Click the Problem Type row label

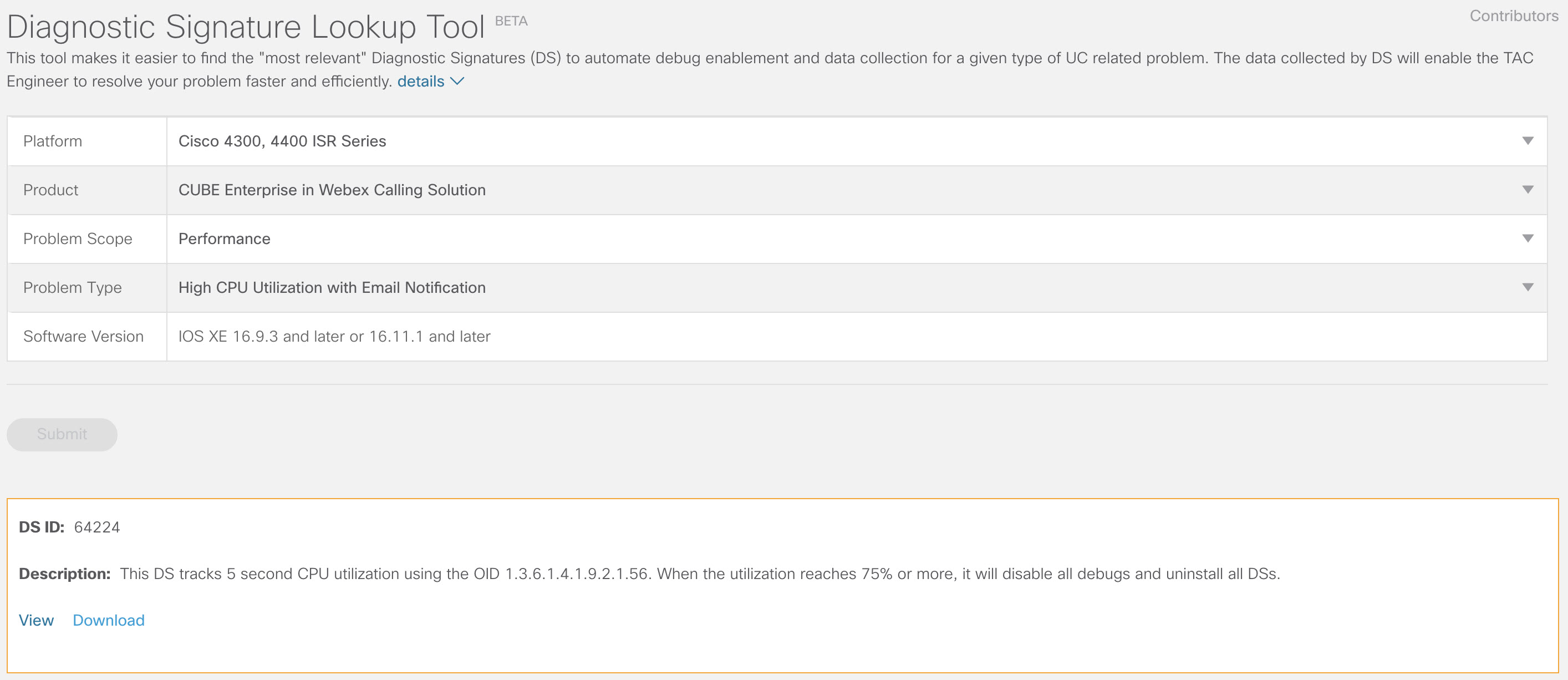(x=73, y=287)
